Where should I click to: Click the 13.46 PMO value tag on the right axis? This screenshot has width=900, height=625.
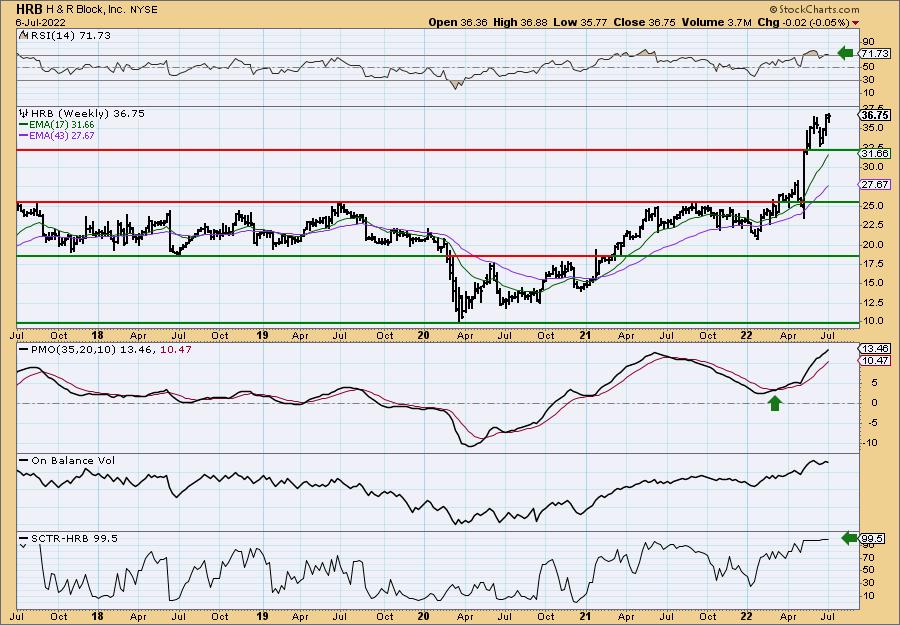click(875, 348)
